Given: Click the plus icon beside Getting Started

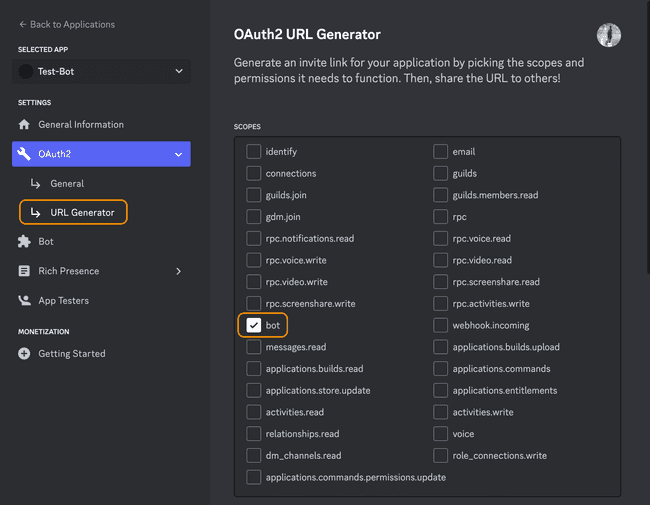Looking at the screenshot, I should click(24, 353).
